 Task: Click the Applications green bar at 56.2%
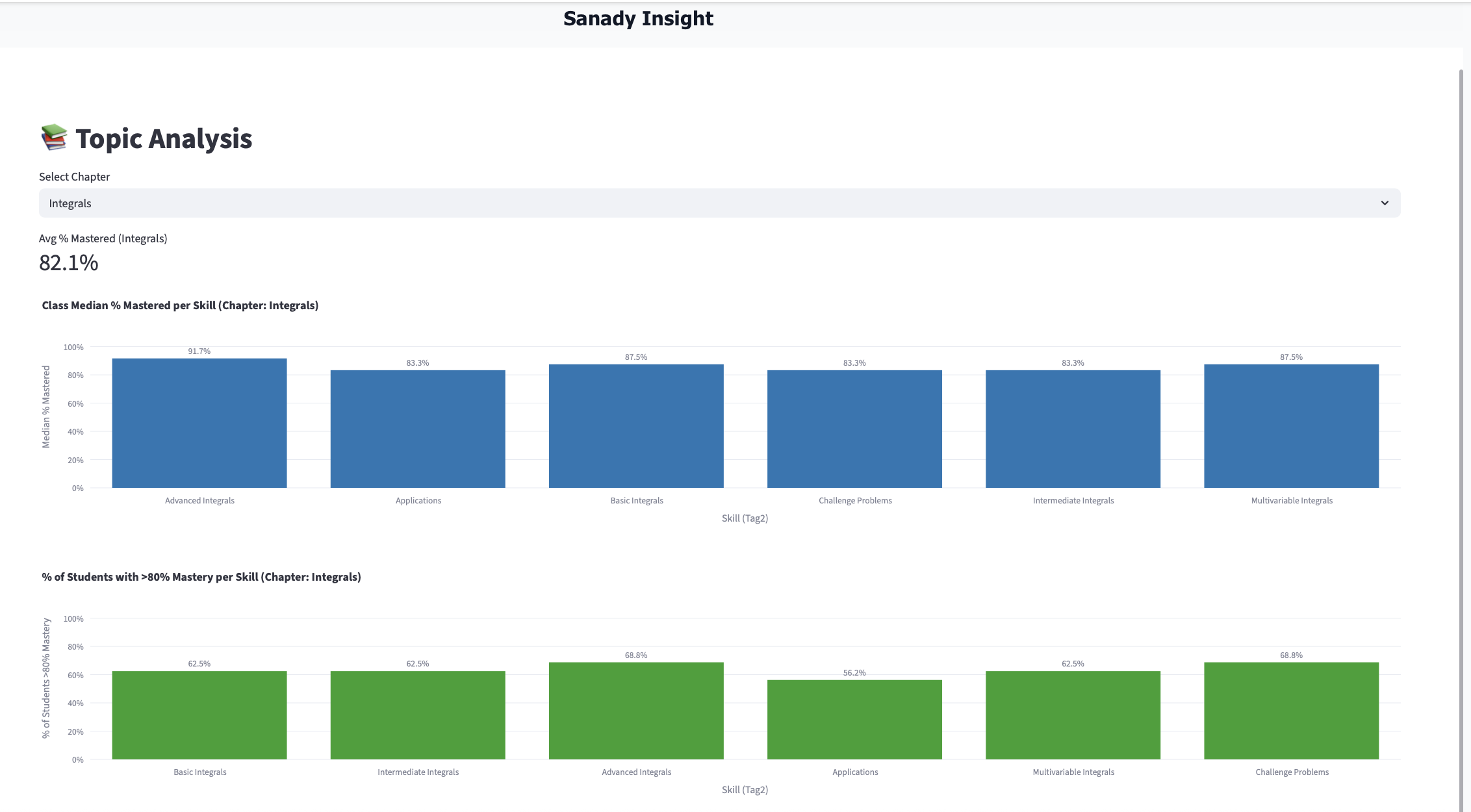(x=854, y=720)
